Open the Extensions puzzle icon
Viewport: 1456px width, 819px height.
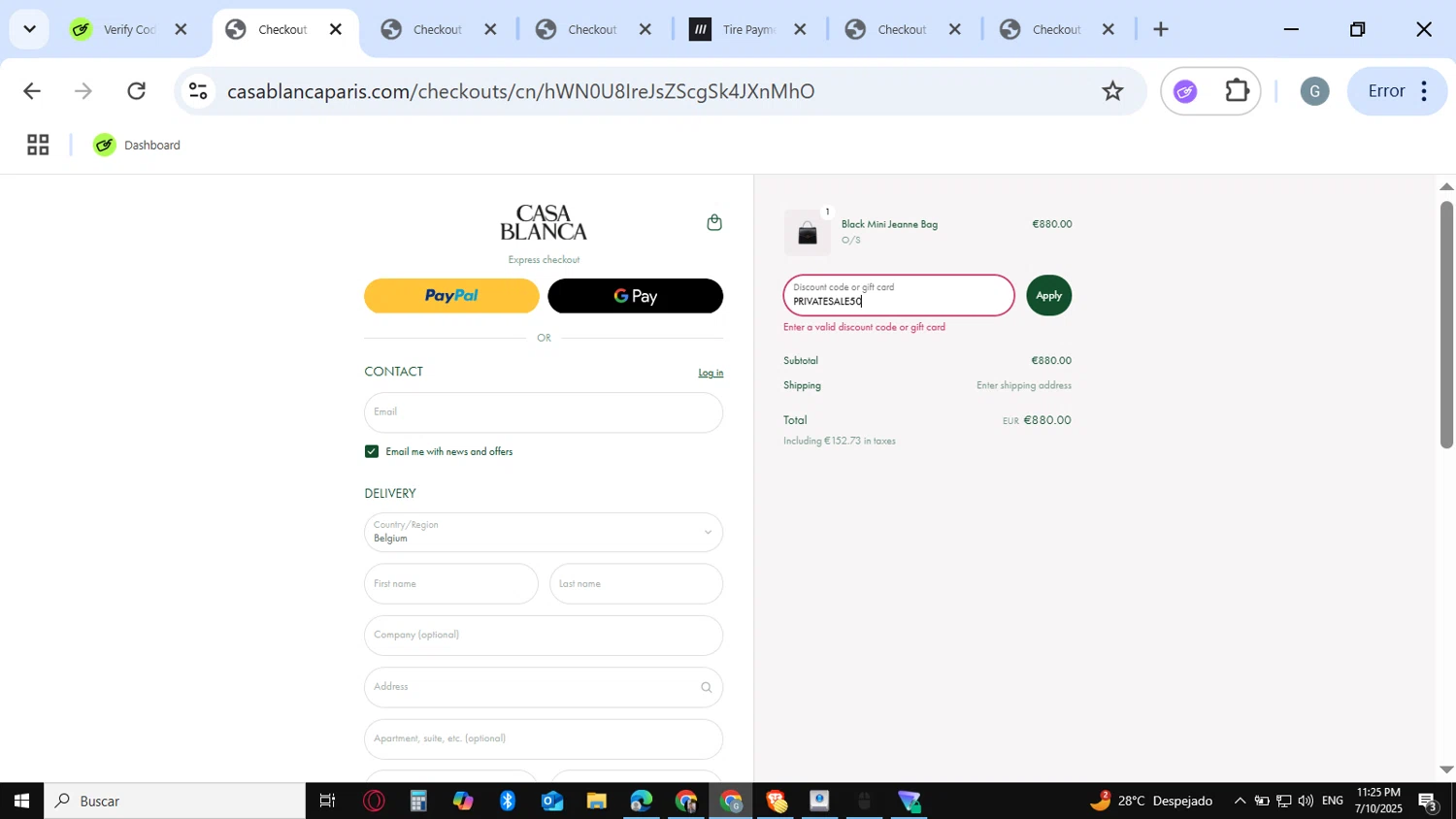point(1237,91)
